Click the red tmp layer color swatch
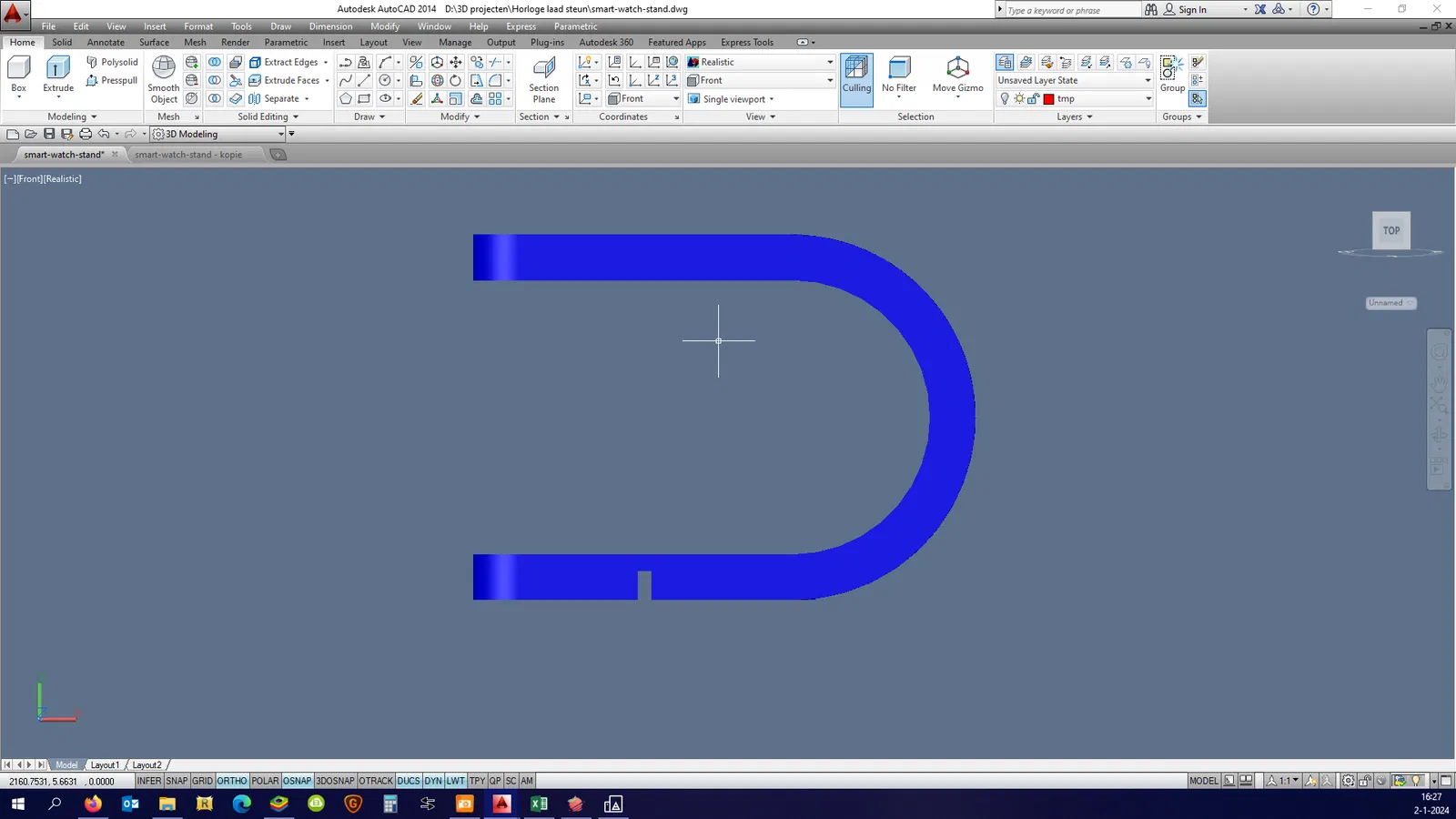 tap(1048, 99)
